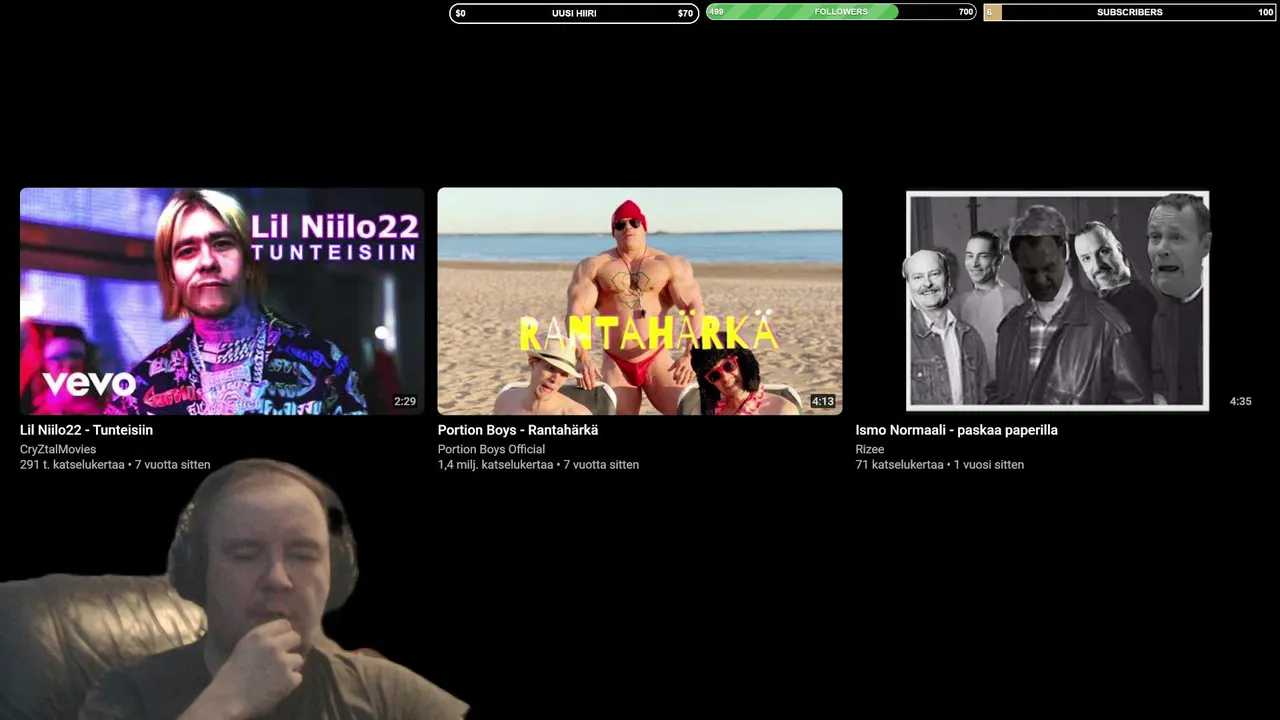Screen dimensions: 1280x720
Task: Click the title 'Portion Boys - Rantahärkä'
Action: coord(518,430)
